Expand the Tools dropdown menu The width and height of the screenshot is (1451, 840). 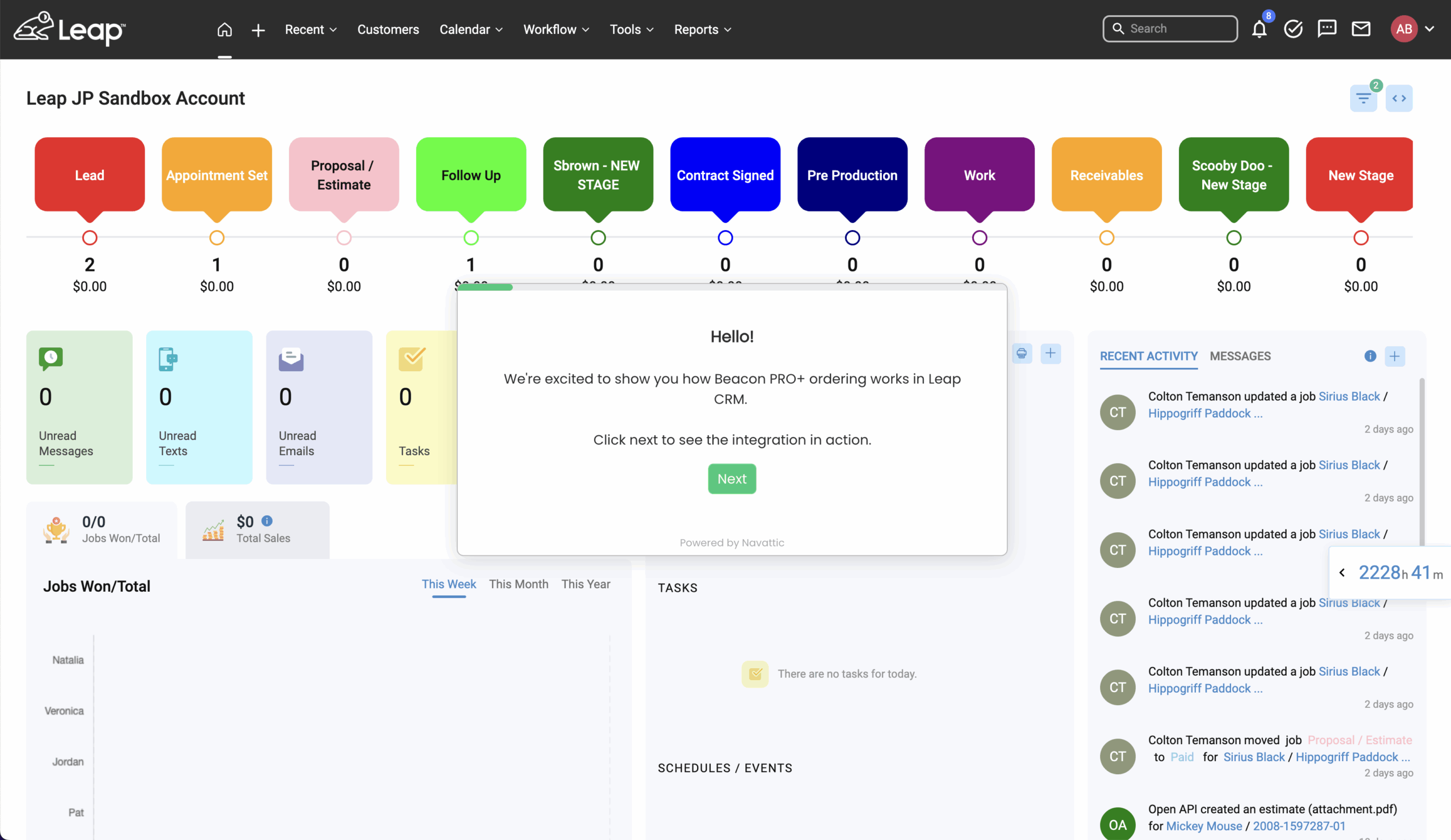(x=631, y=29)
